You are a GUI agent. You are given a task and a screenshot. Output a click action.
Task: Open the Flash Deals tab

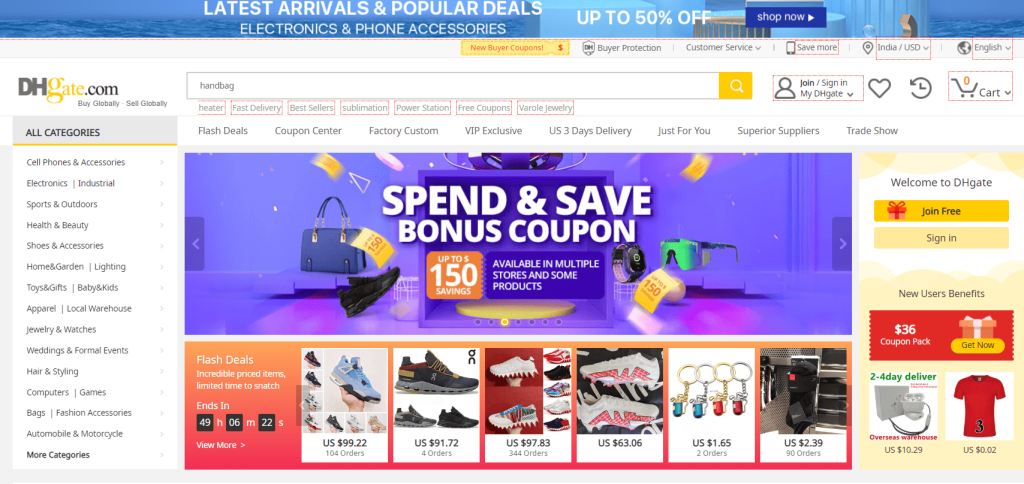(223, 131)
